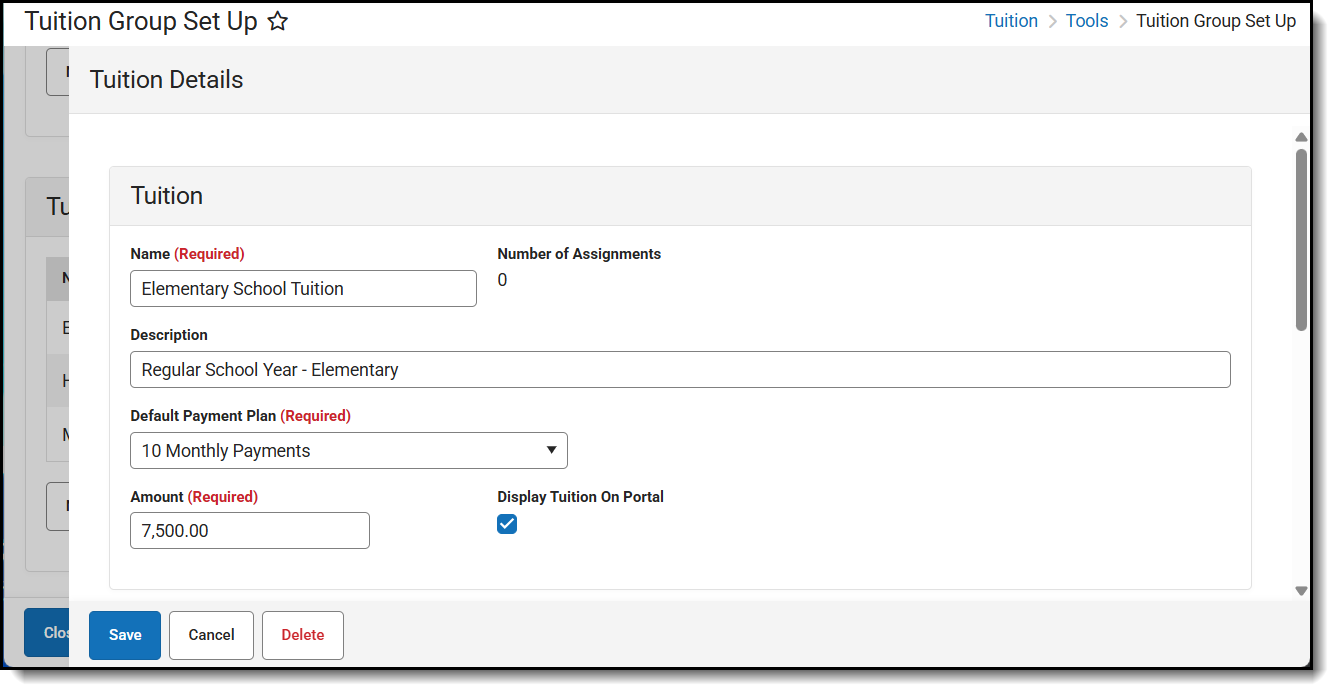Click the Tuition breadcrumb link
This screenshot has width=1338, height=695.
coord(1011,21)
